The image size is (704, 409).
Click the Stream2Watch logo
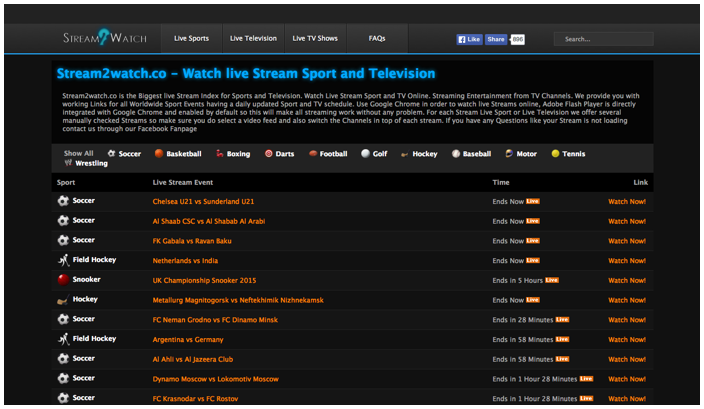(x=105, y=38)
